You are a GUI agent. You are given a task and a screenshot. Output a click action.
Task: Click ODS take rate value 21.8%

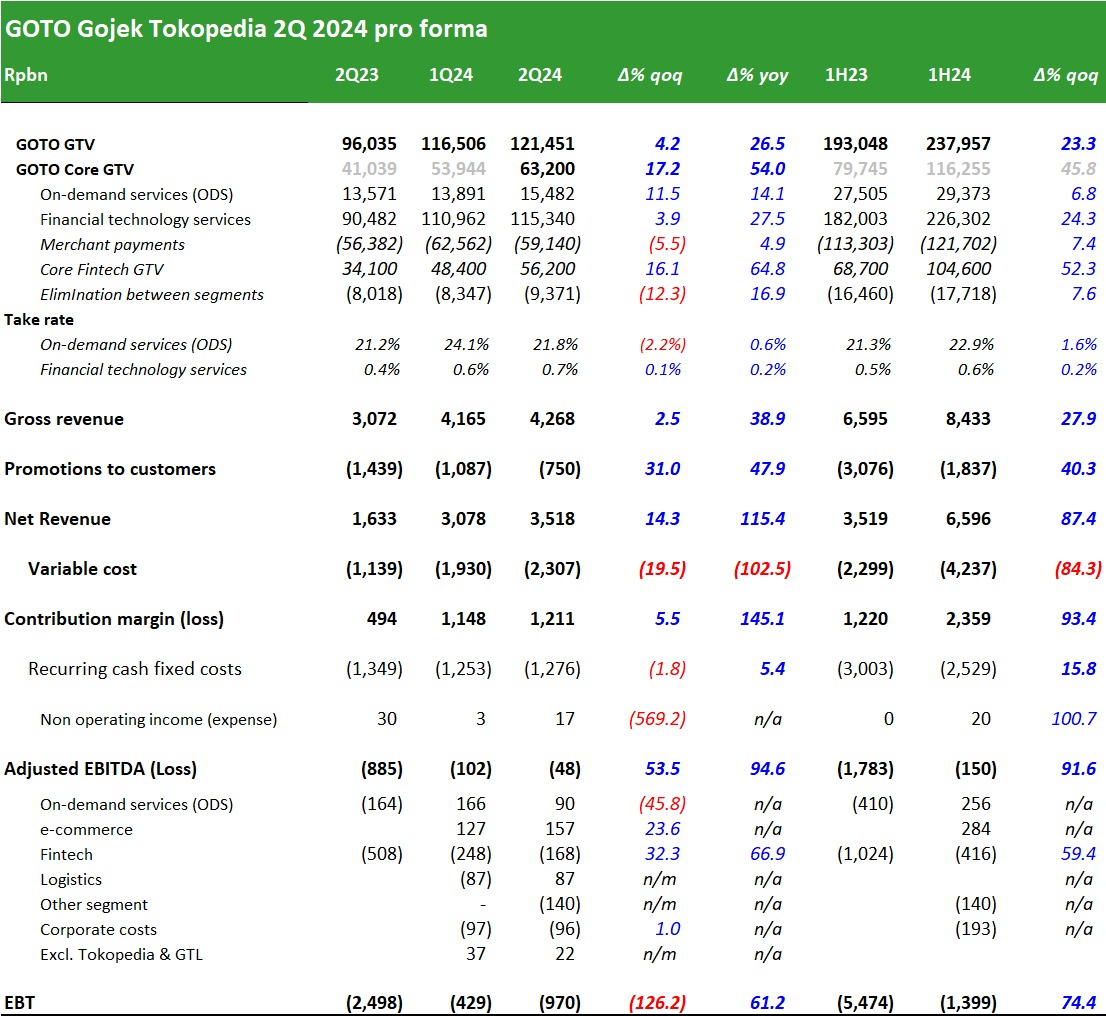click(x=555, y=344)
